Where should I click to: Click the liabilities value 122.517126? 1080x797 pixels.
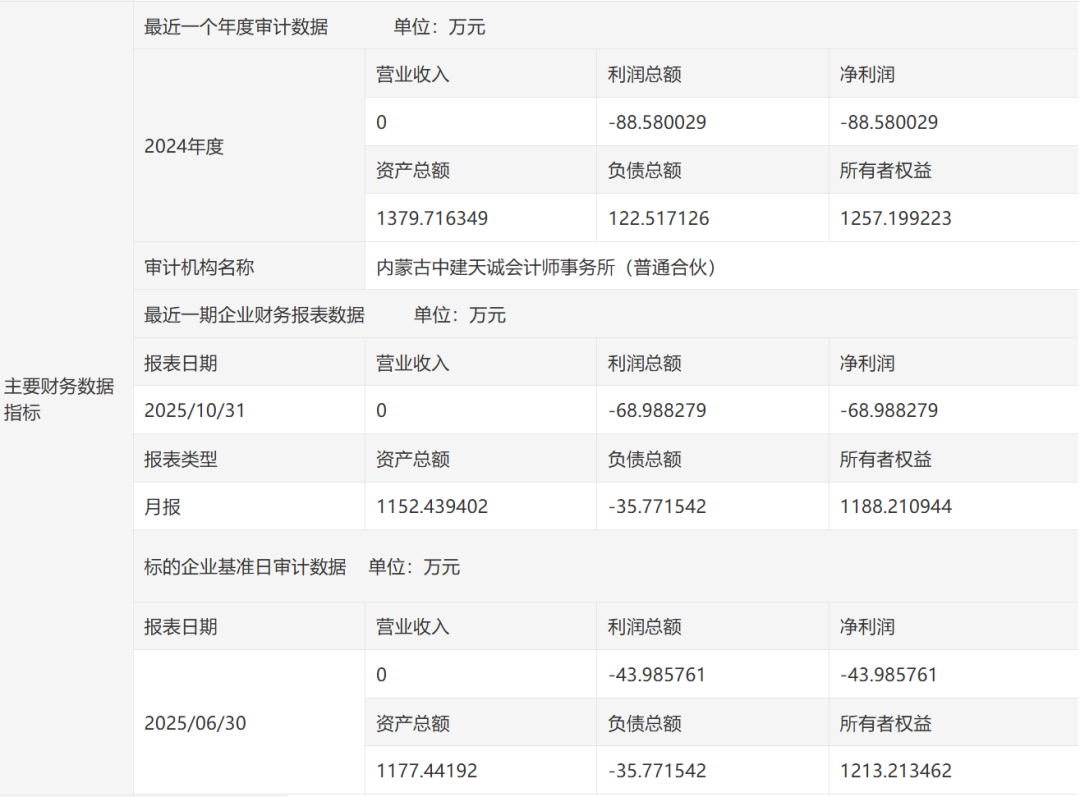(658, 218)
